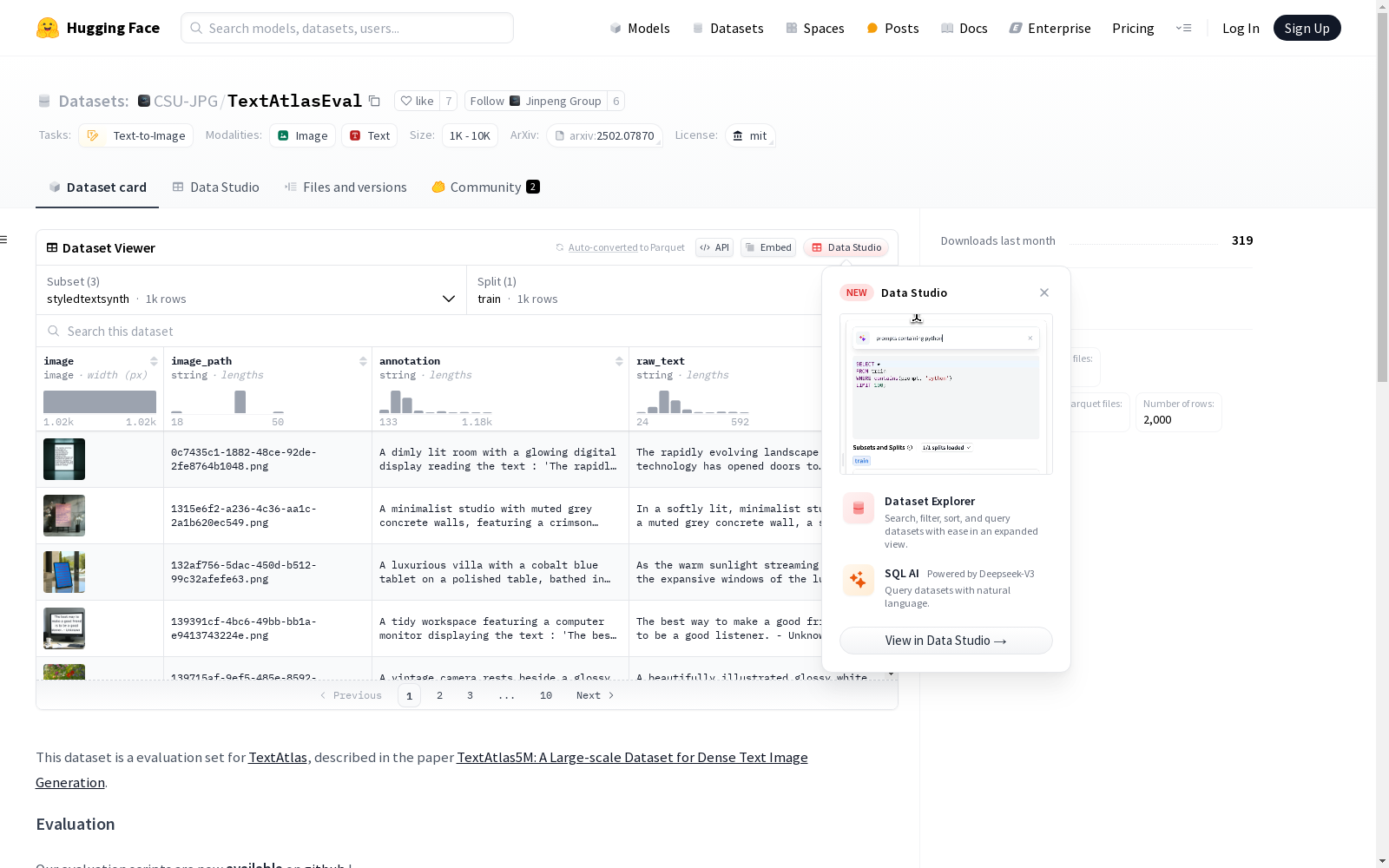
Task: Open thumbnail for row 0c7435c1-1882-48ce-92de
Action: (x=64, y=459)
